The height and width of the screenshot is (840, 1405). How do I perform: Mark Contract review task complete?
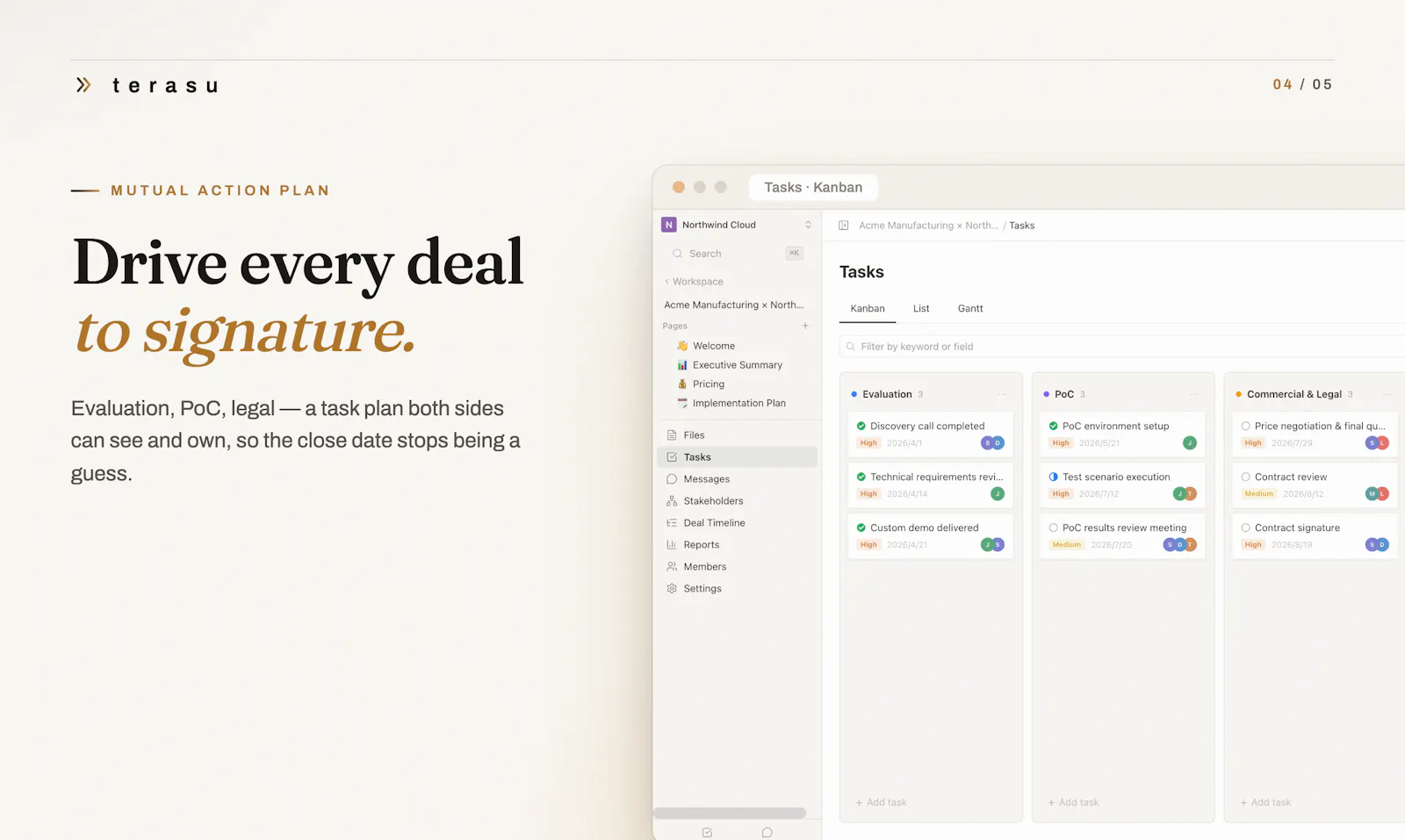pos(1245,477)
